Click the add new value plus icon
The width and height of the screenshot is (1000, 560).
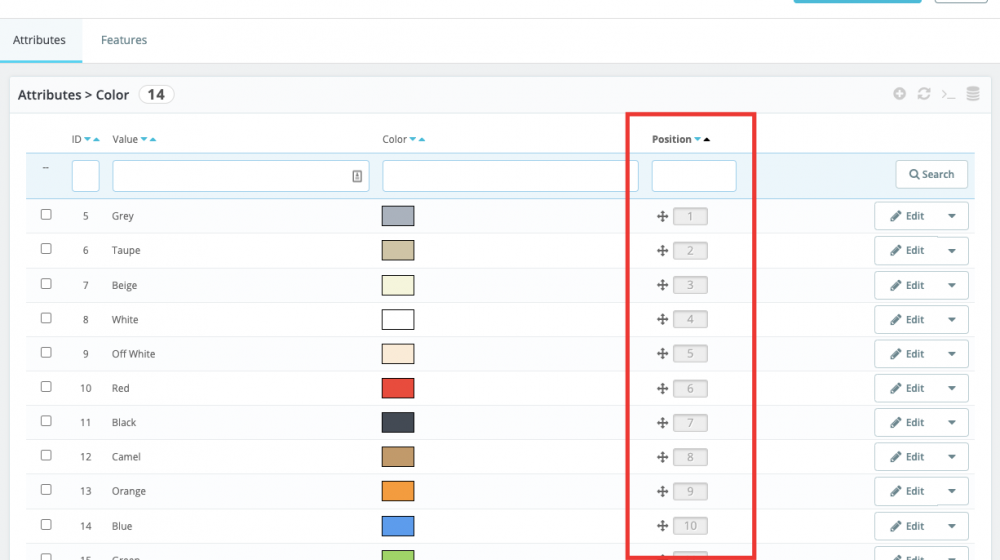pos(899,94)
